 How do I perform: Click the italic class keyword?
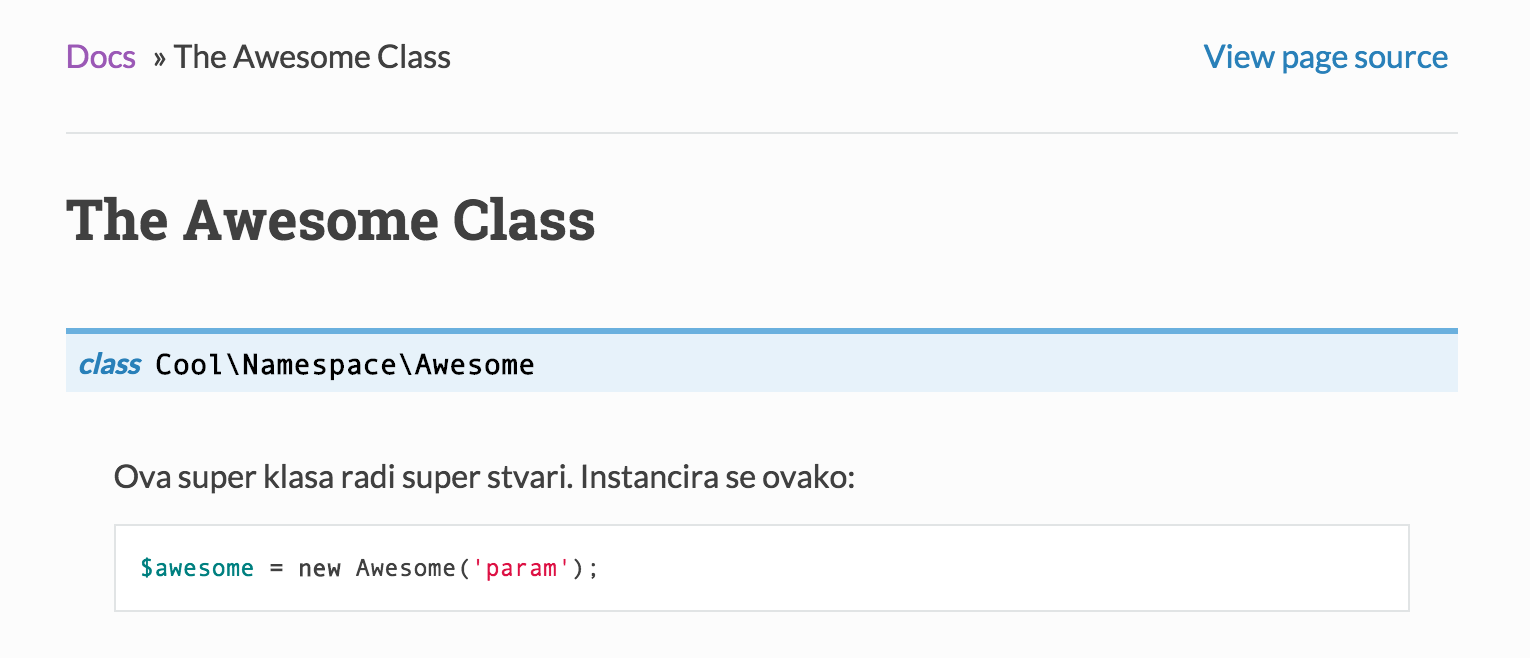coord(110,364)
